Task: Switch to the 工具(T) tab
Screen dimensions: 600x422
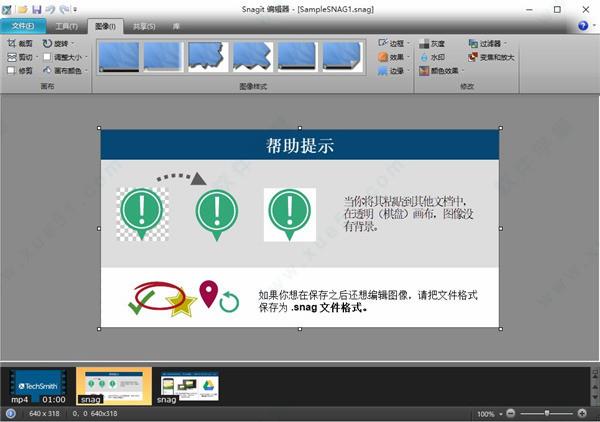Action: [67, 25]
